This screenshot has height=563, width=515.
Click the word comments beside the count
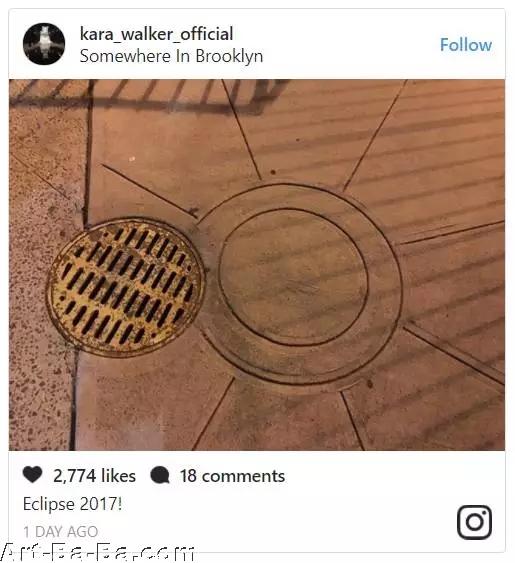click(x=243, y=476)
